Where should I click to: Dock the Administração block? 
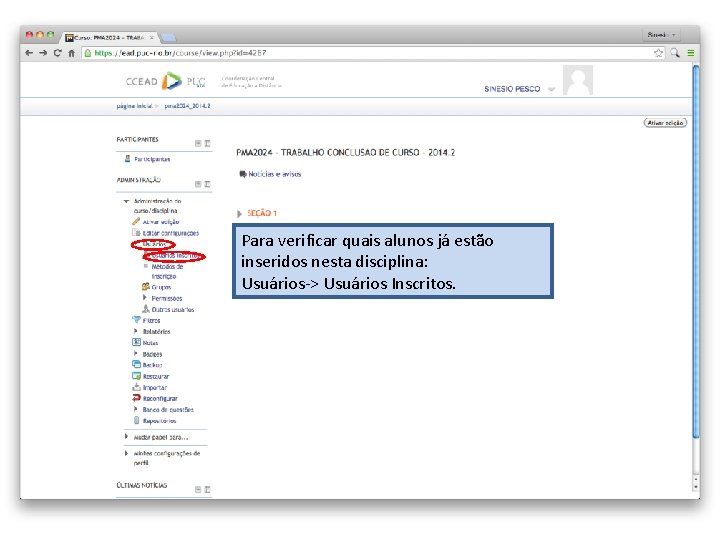(x=208, y=184)
